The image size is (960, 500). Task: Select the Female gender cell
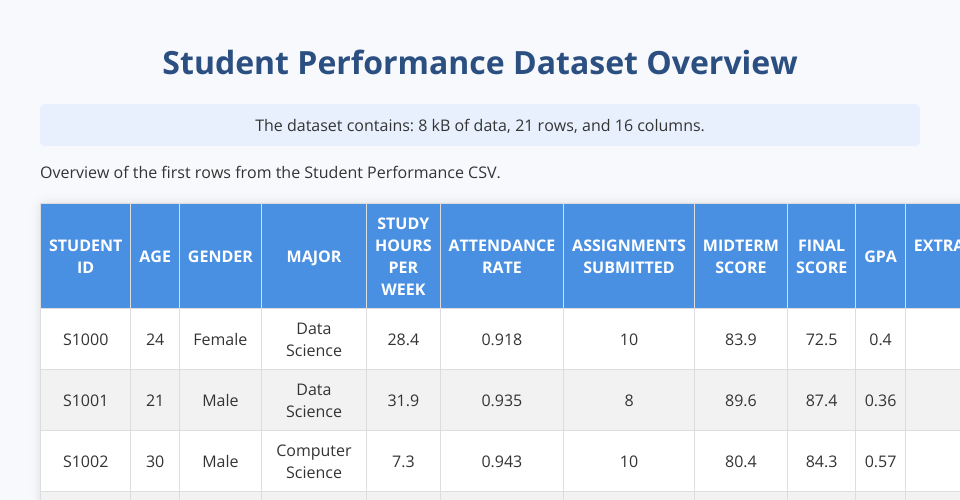[220, 339]
